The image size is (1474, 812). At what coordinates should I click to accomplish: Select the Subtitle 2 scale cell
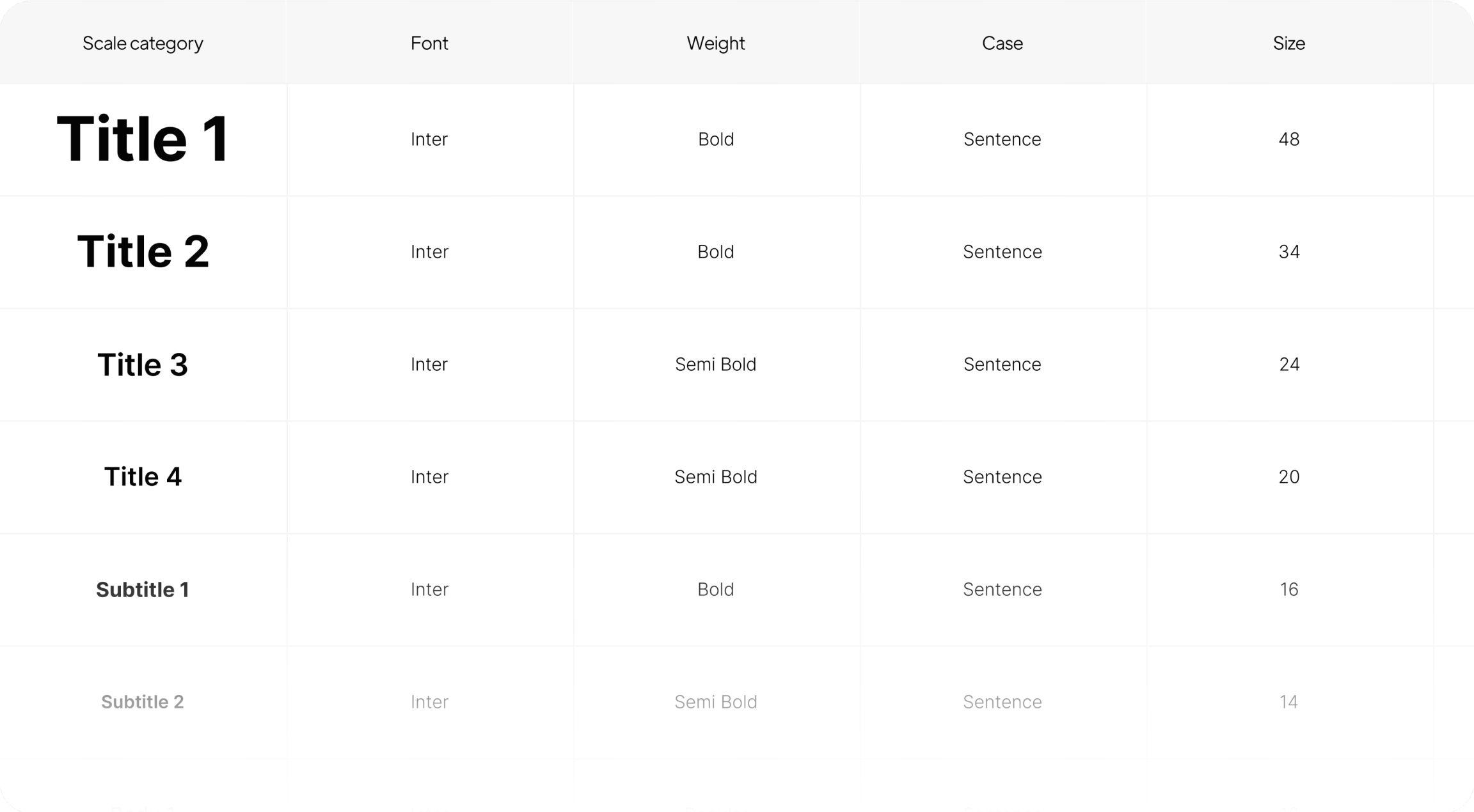tap(143, 702)
